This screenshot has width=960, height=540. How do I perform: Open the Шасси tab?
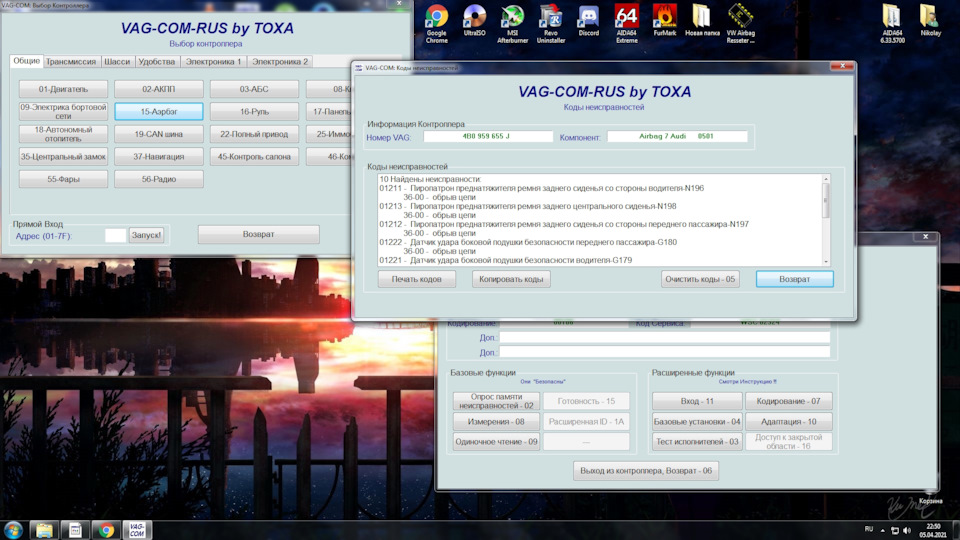pyautogui.click(x=117, y=61)
